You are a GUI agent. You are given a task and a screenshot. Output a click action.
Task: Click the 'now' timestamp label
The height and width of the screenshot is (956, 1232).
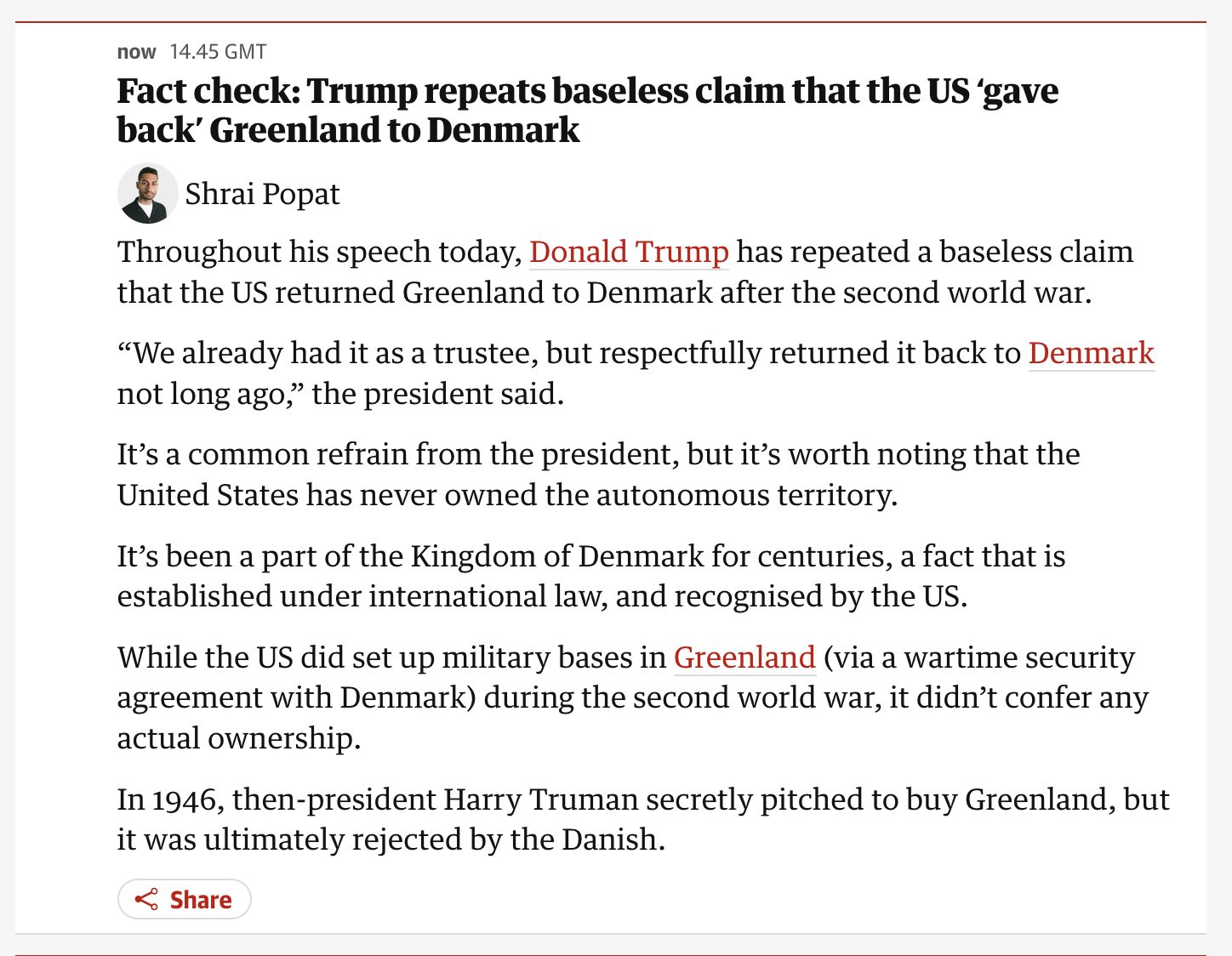pos(136,52)
